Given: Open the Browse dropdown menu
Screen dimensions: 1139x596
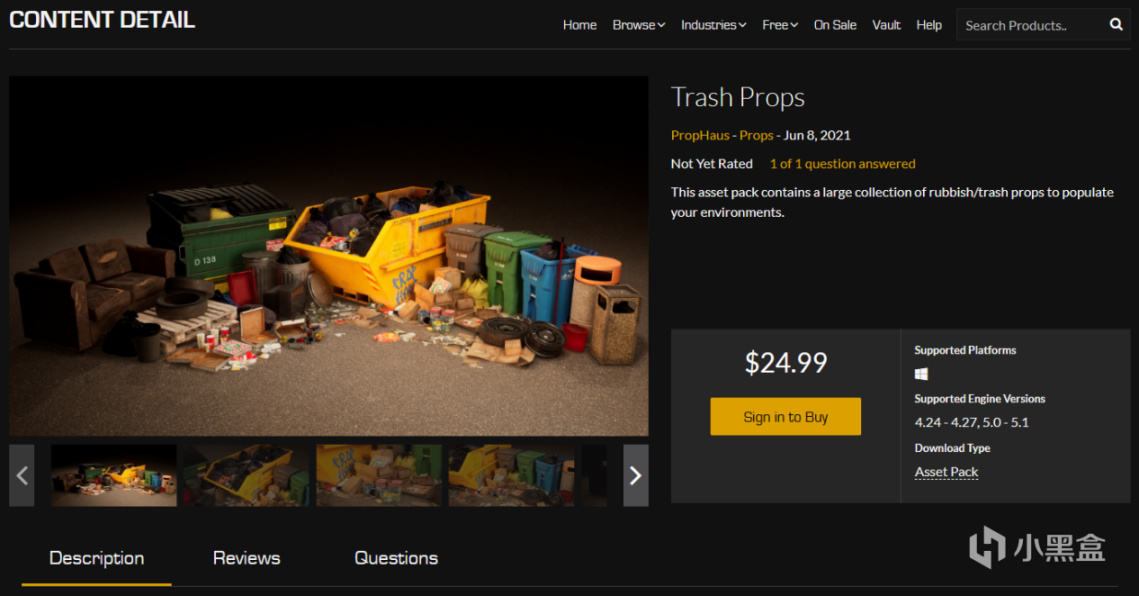Looking at the screenshot, I should pyautogui.click(x=639, y=25).
